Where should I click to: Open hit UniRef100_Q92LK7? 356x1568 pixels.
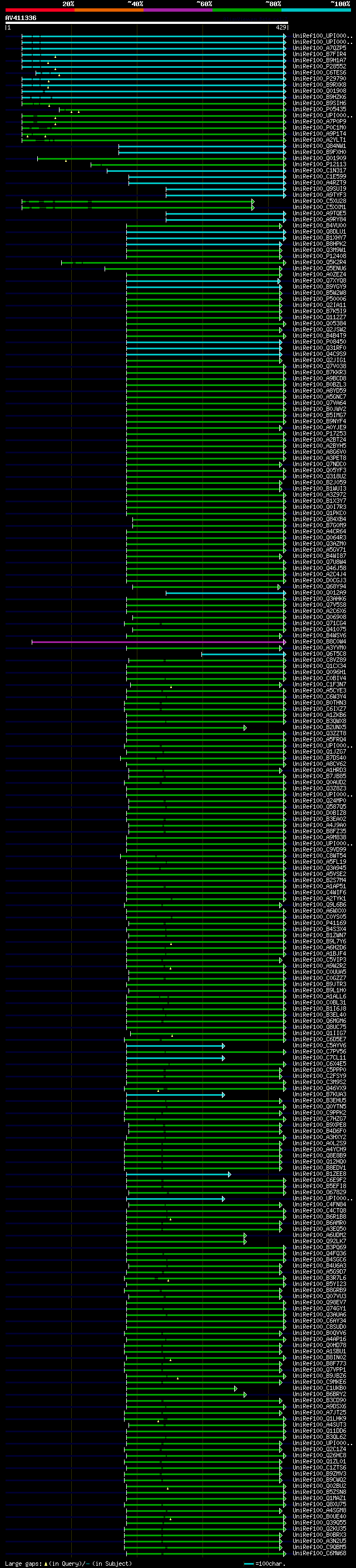319,1241
